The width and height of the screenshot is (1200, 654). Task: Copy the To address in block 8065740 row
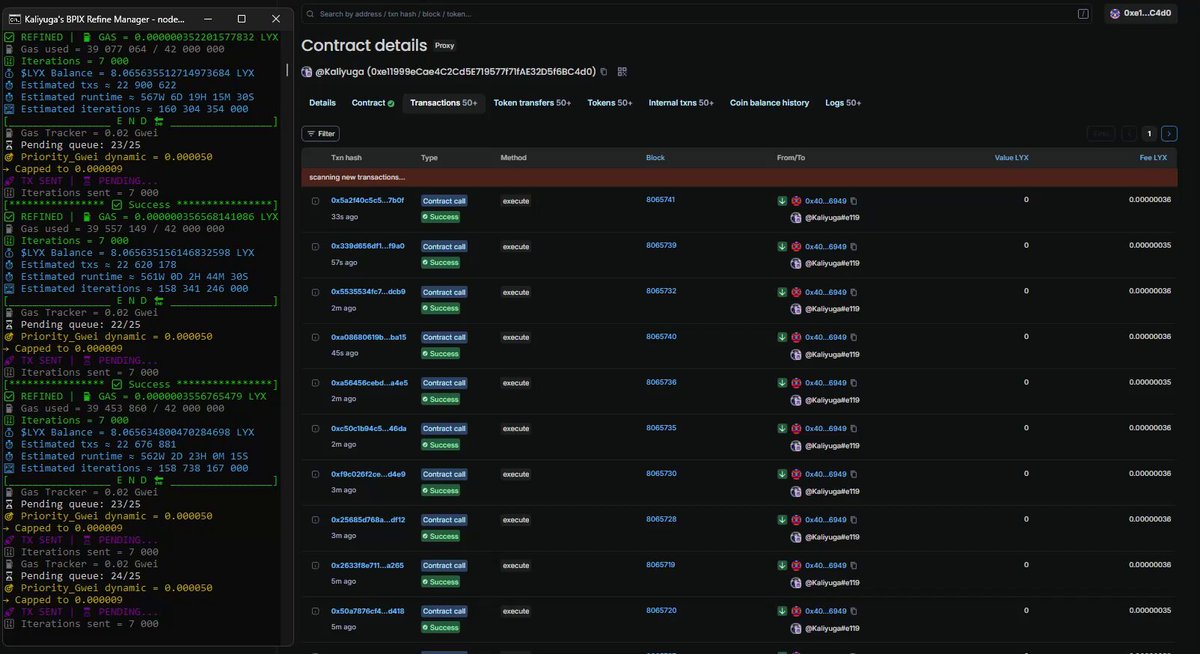pyautogui.click(x=854, y=337)
